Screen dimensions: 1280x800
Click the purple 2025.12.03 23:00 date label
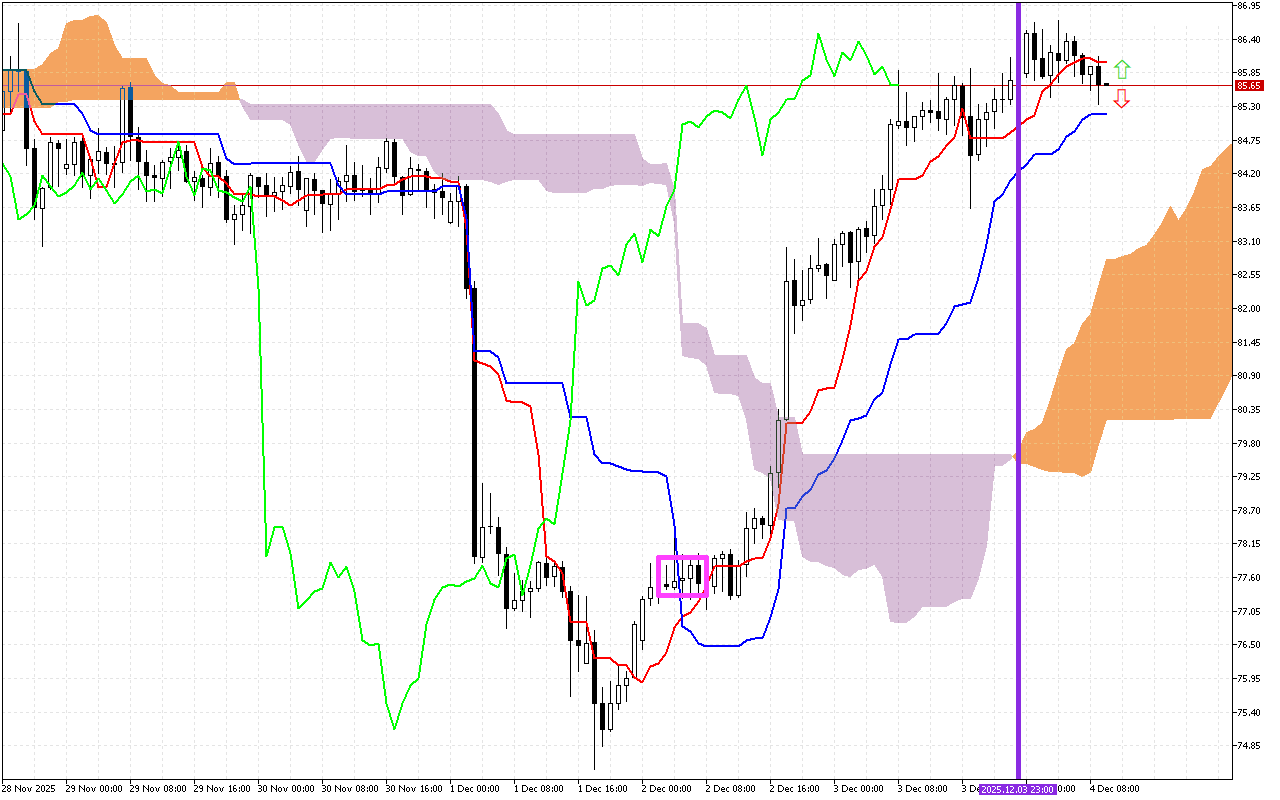click(1018, 789)
